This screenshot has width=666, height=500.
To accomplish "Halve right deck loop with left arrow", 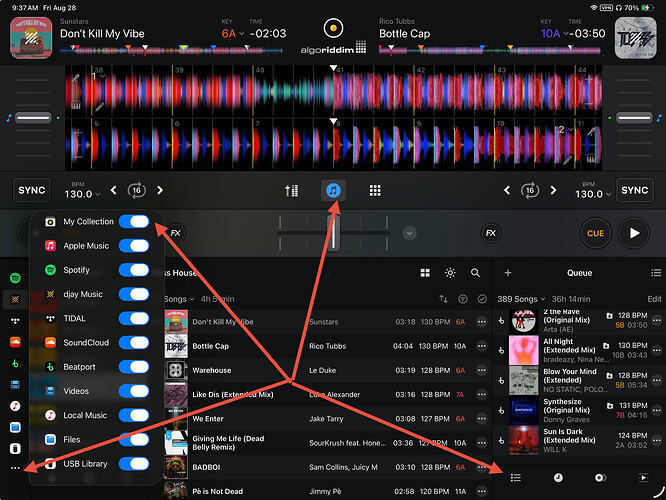I will (x=507, y=190).
